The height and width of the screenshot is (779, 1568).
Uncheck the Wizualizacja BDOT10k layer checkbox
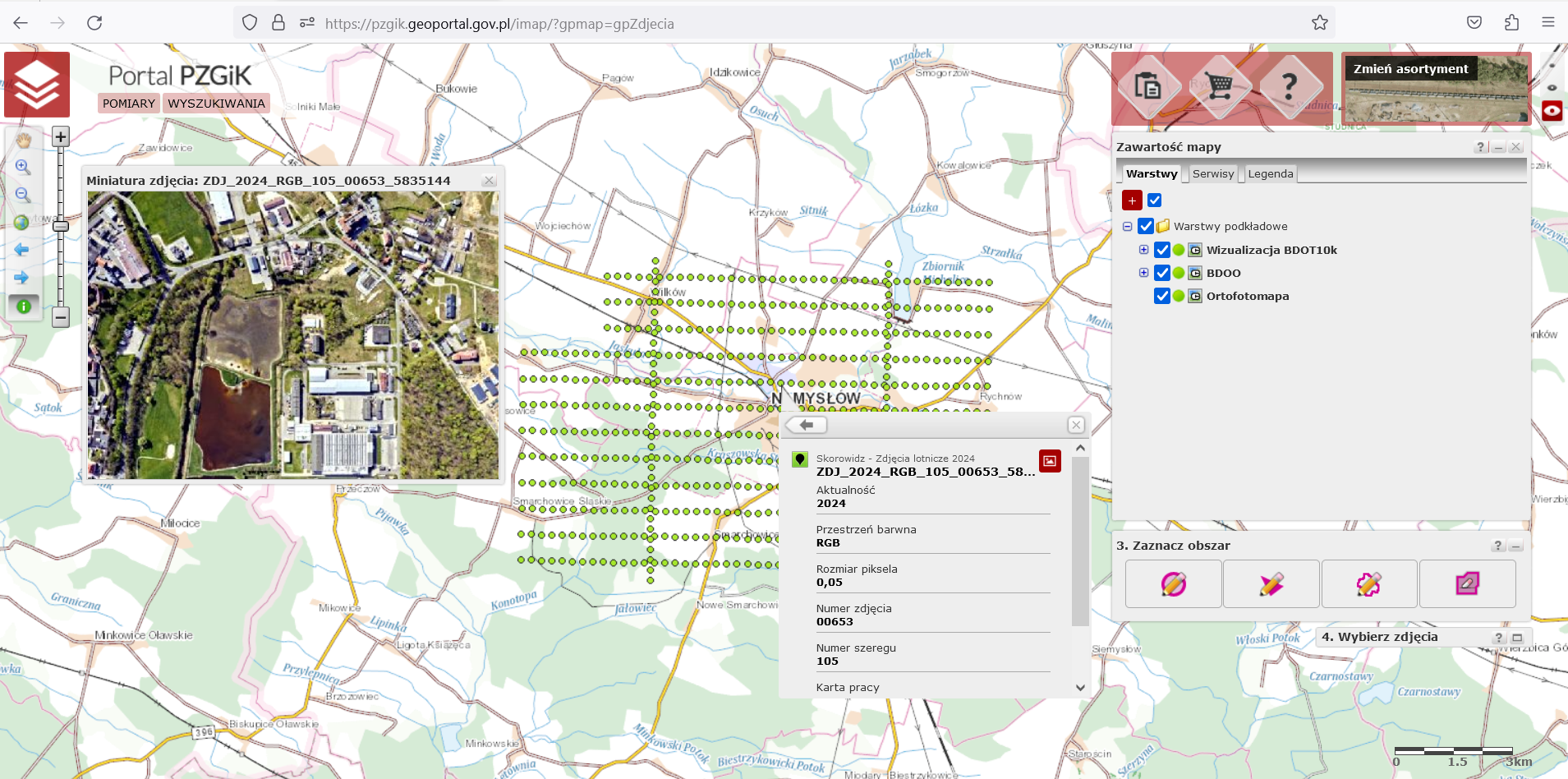1162,250
